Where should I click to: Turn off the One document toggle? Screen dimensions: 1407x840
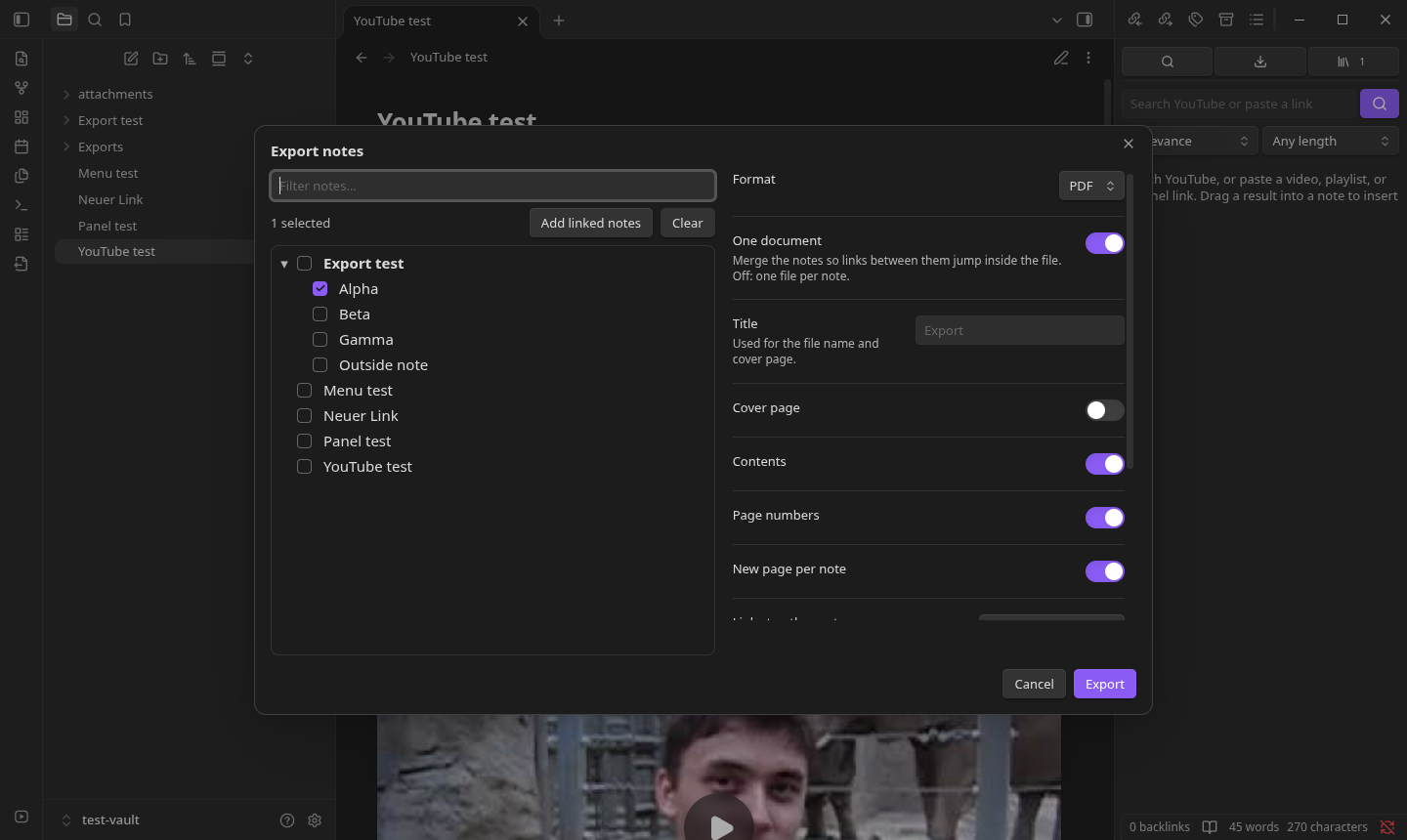(1105, 243)
